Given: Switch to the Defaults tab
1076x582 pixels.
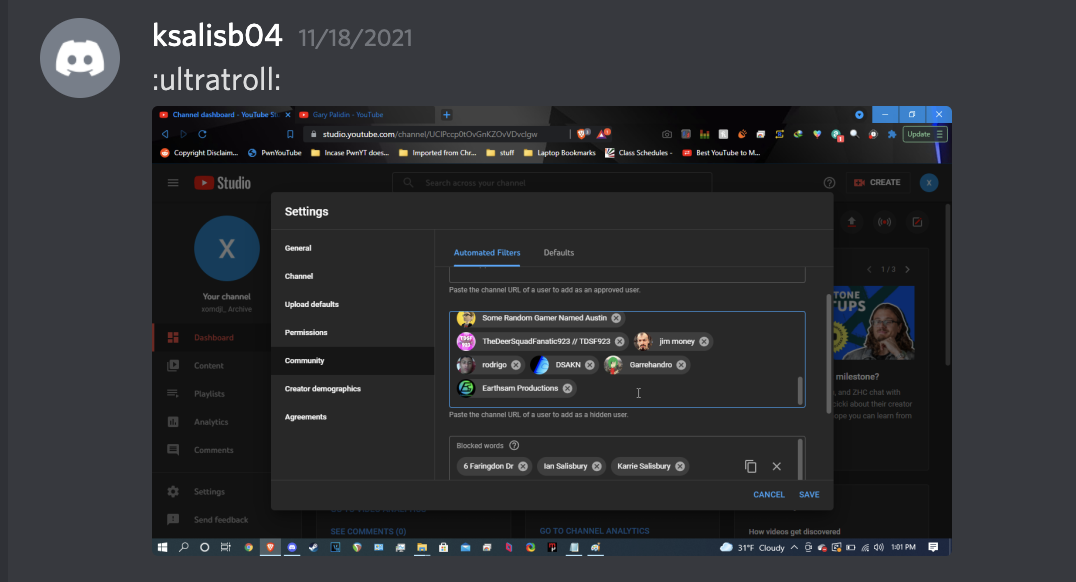Looking at the screenshot, I should [x=558, y=253].
